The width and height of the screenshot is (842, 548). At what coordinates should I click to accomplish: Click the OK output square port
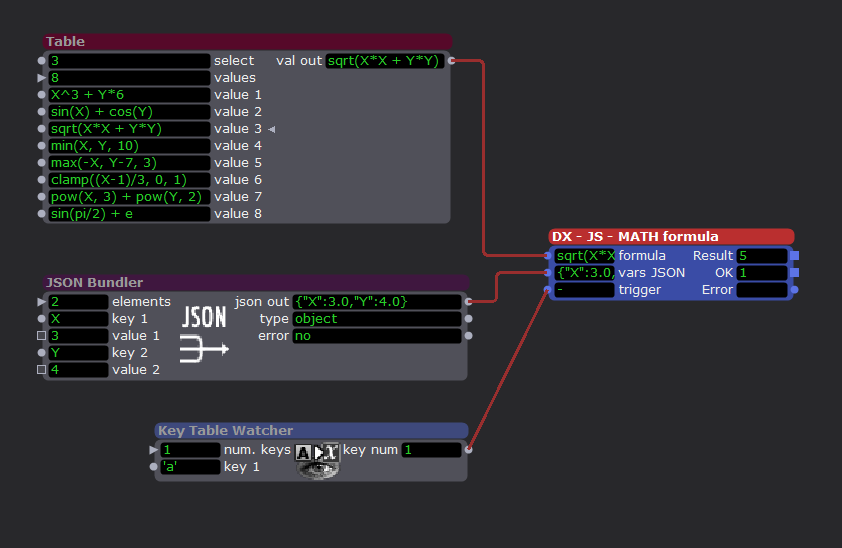coord(794,273)
